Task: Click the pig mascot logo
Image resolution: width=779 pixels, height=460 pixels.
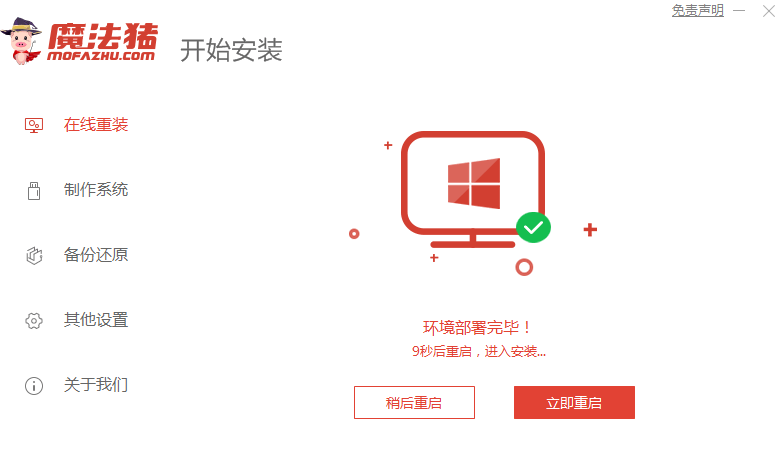Action: point(21,41)
